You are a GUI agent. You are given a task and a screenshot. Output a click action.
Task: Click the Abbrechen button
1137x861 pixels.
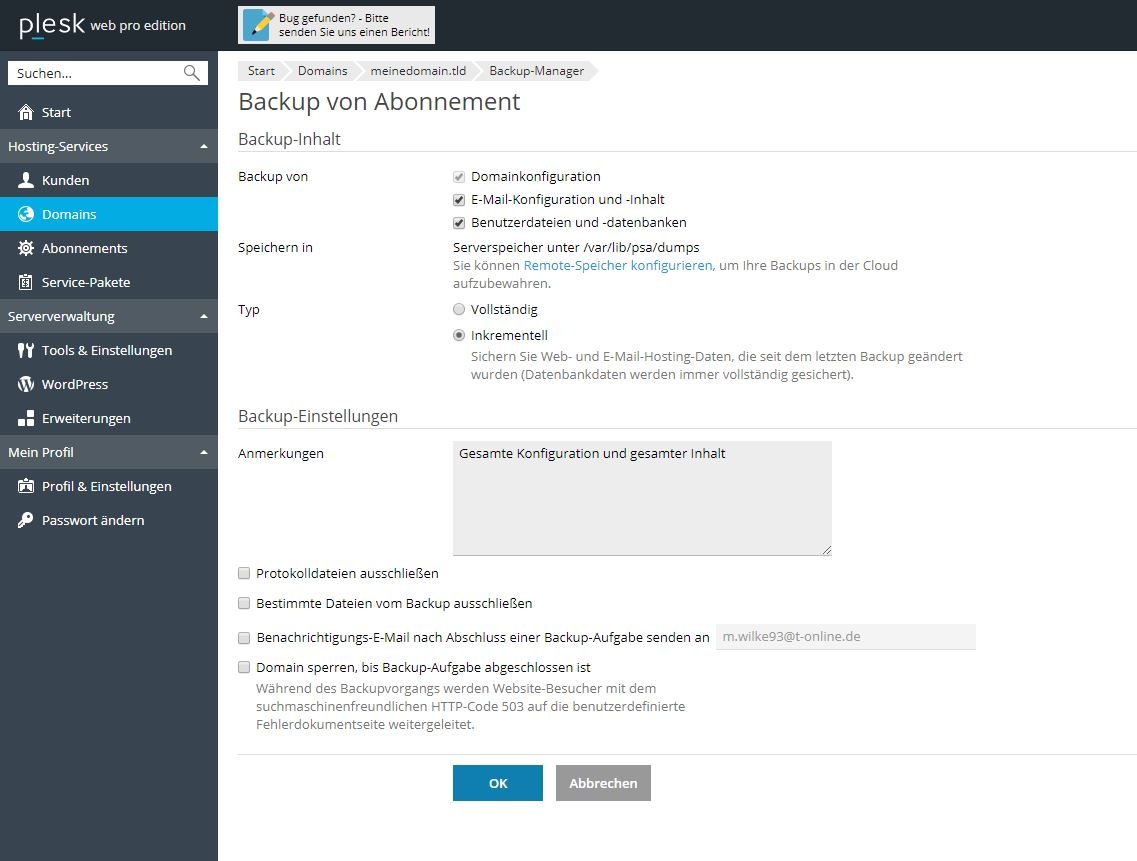[603, 783]
